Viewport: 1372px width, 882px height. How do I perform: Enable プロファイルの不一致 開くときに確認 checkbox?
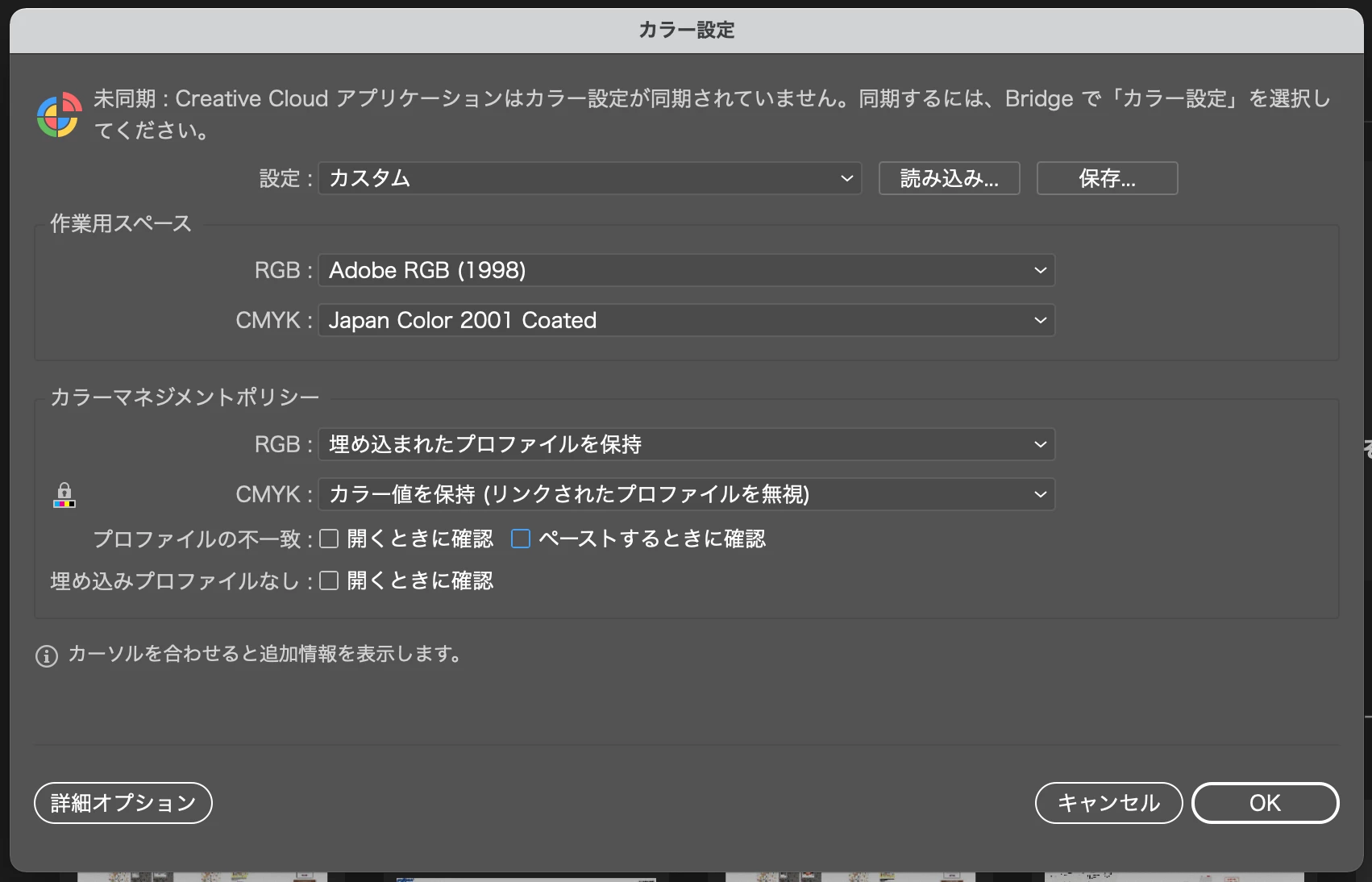pos(329,539)
